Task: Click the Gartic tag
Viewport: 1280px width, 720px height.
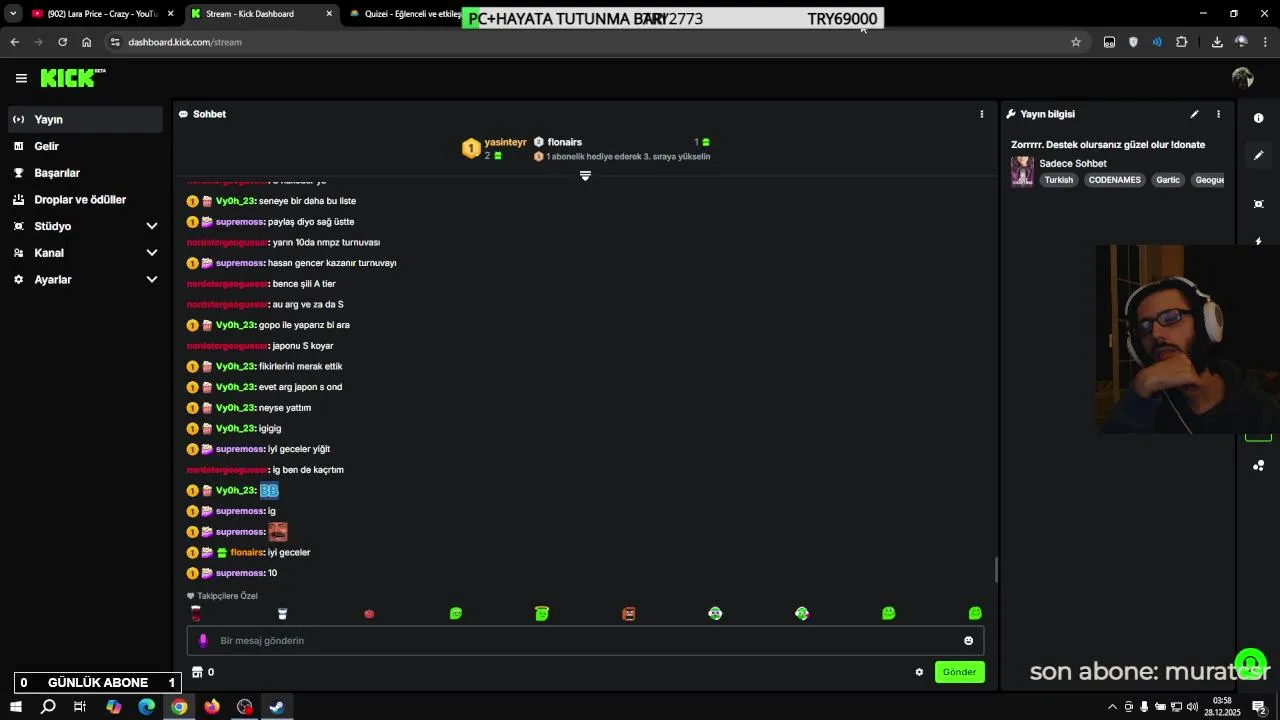Action: [1168, 180]
